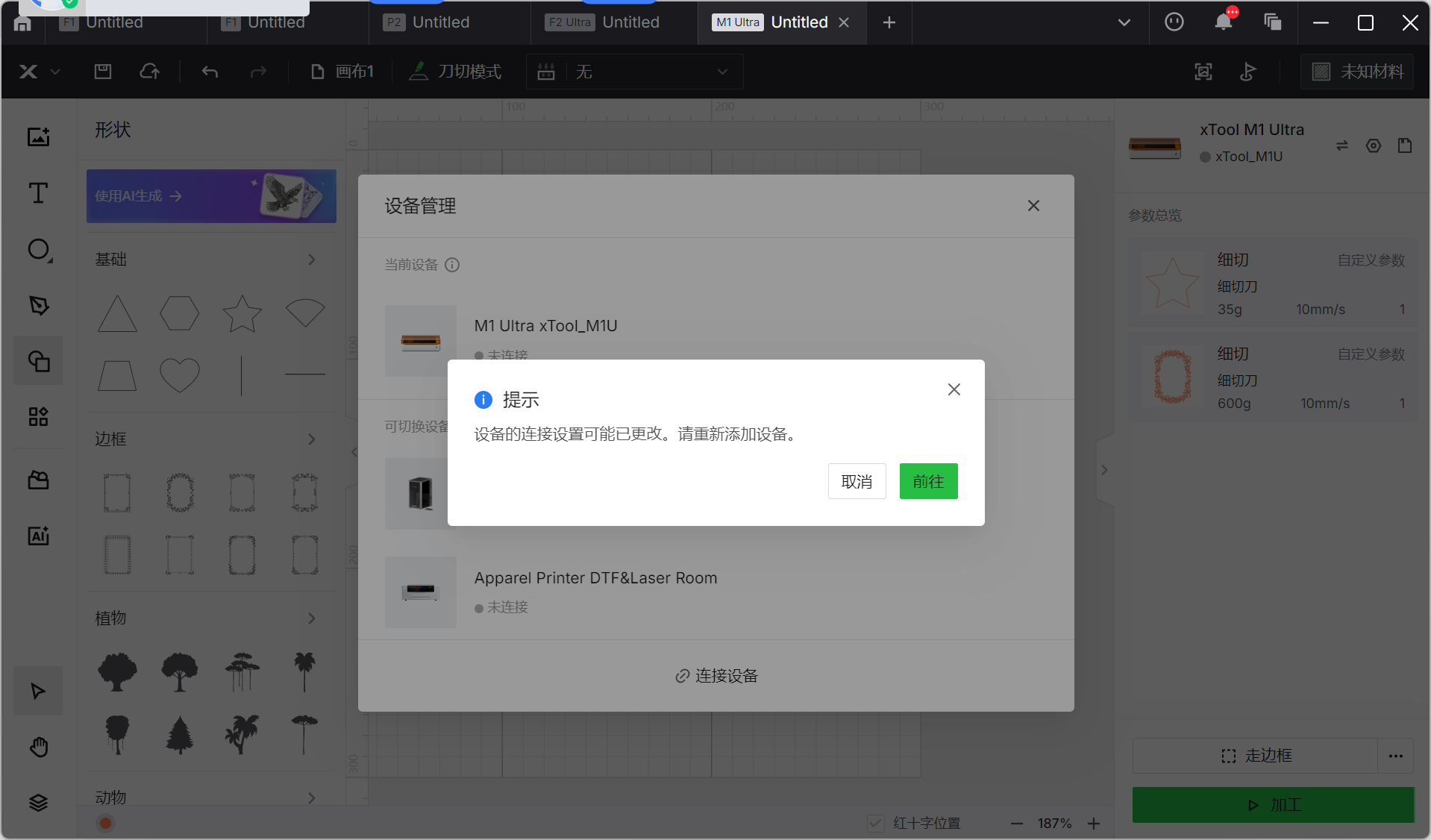This screenshot has height=840, width=1431.
Task: Expand the 基础 shapes category
Action: point(311,260)
